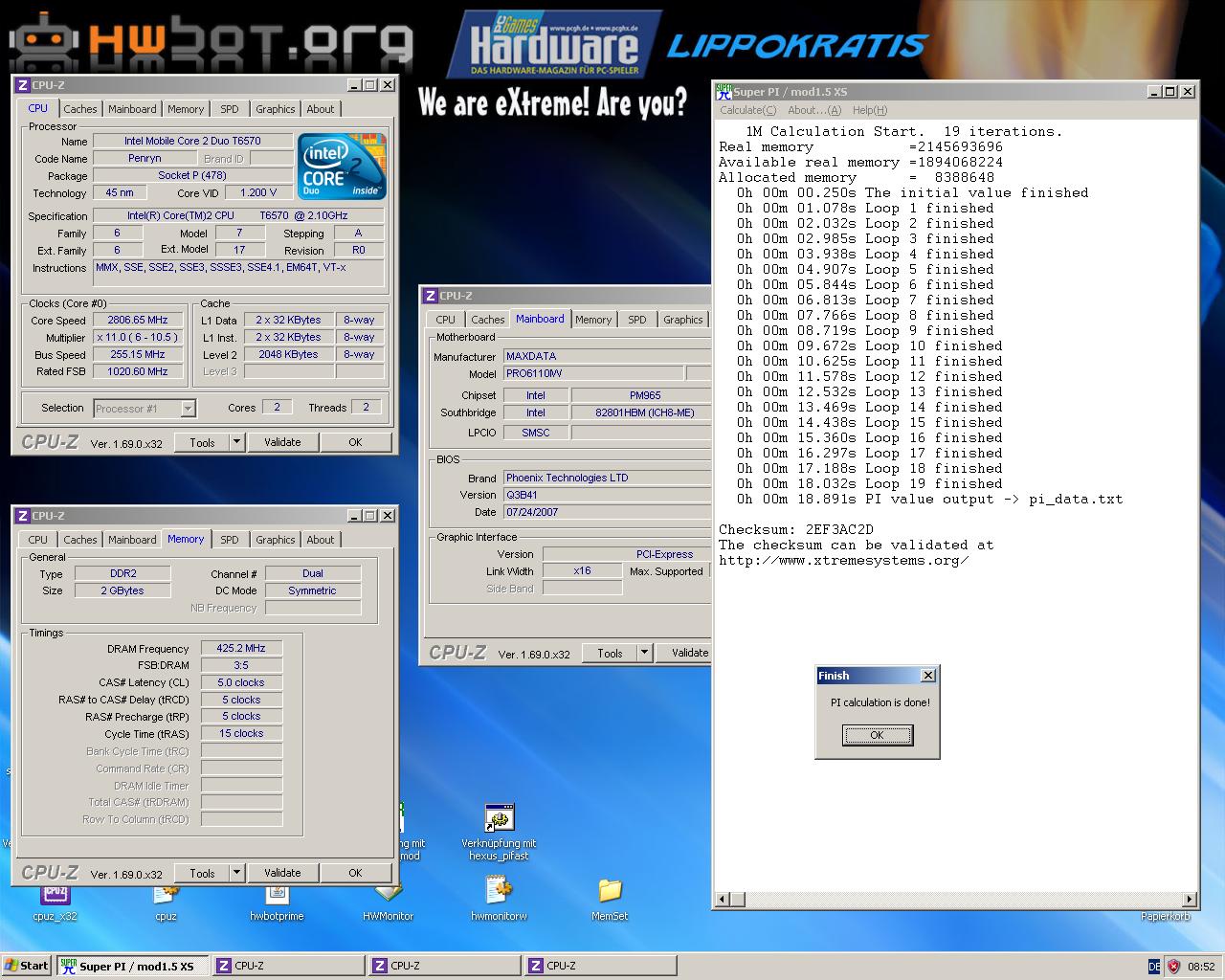The width and height of the screenshot is (1225, 980).
Task: Click Super PI horizontal scrollbar right arrow
Action: pos(1190,899)
